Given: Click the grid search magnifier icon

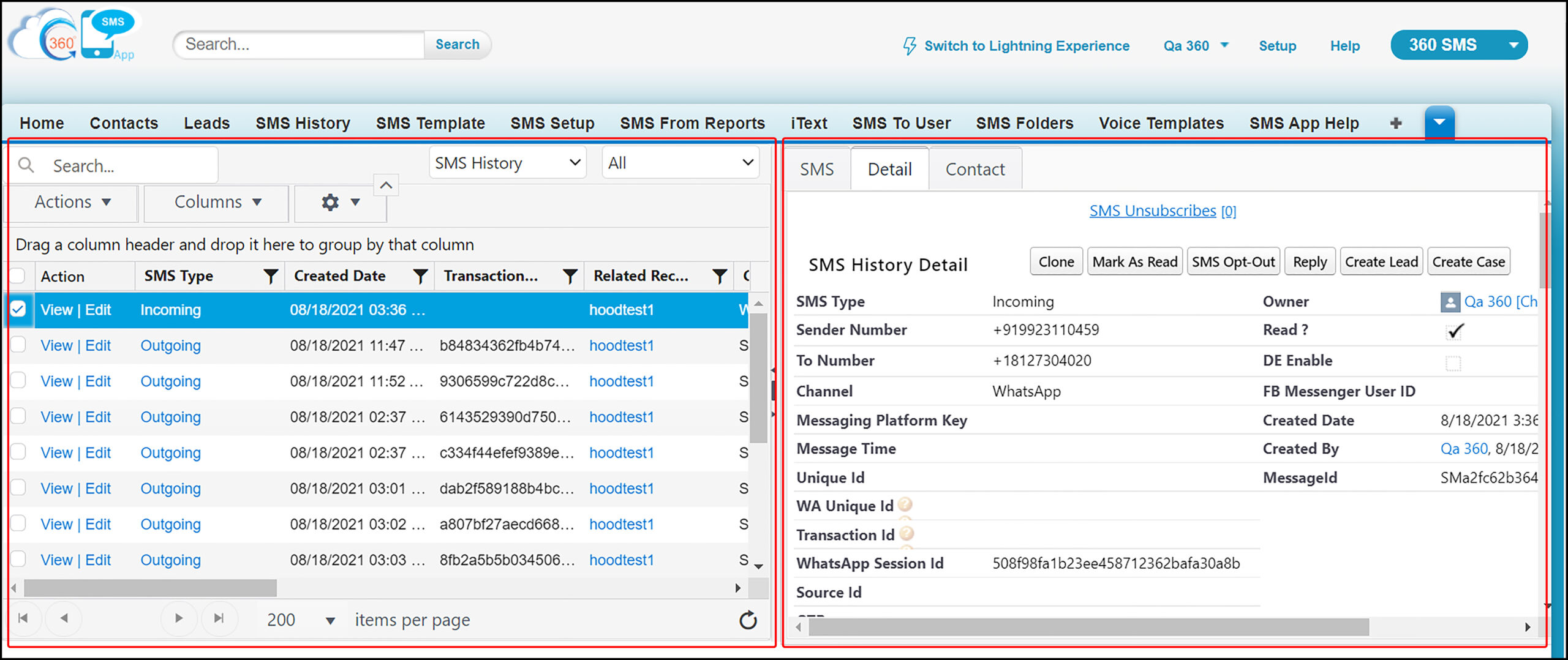Looking at the screenshot, I should coord(26,165).
